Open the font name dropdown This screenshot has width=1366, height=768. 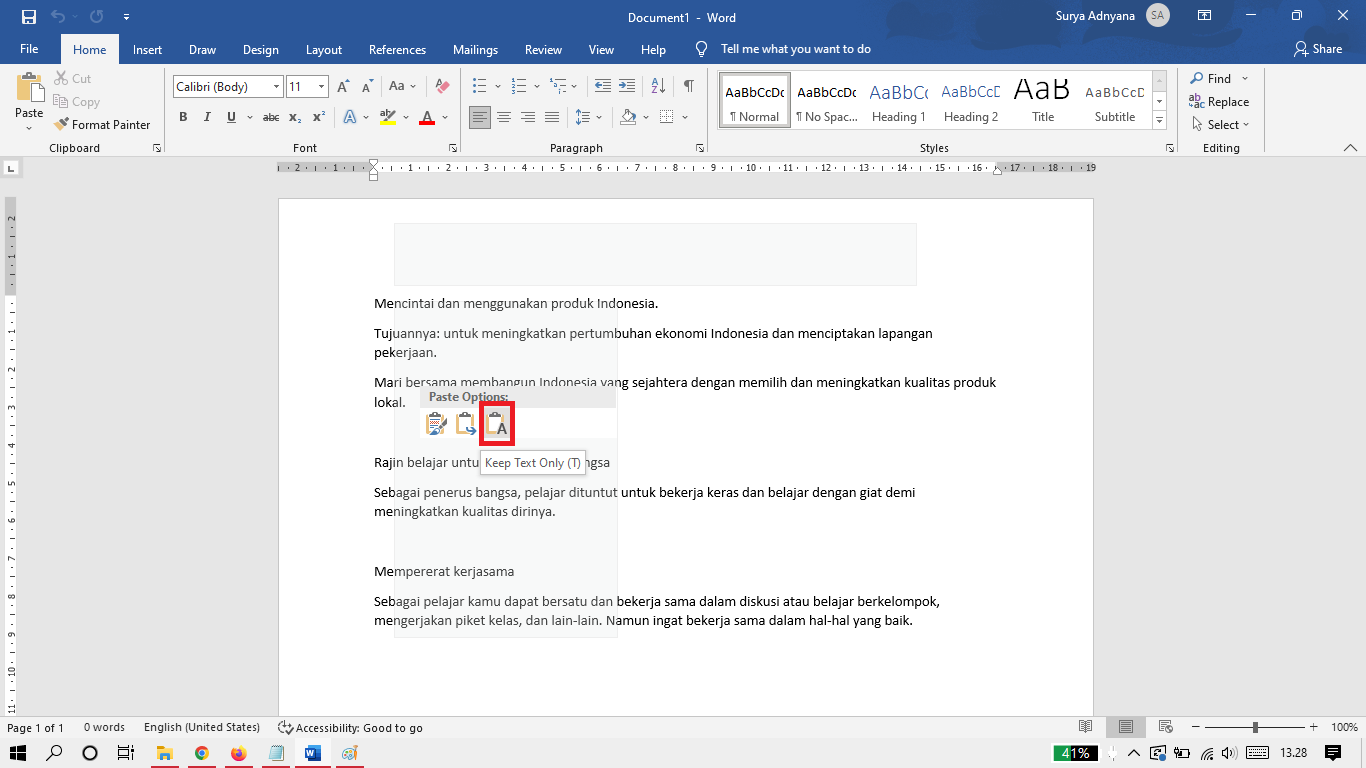(277, 87)
